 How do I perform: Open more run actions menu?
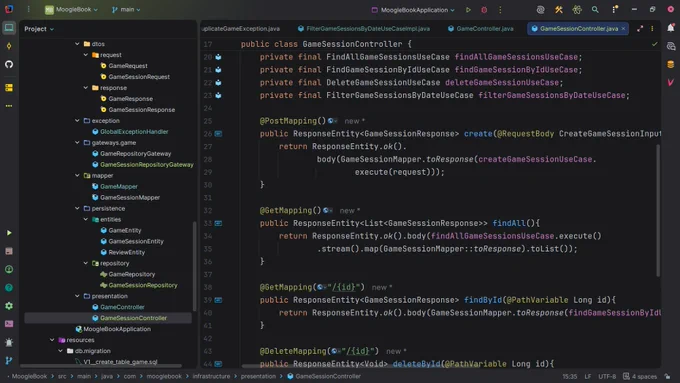click(x=500, y=10)
